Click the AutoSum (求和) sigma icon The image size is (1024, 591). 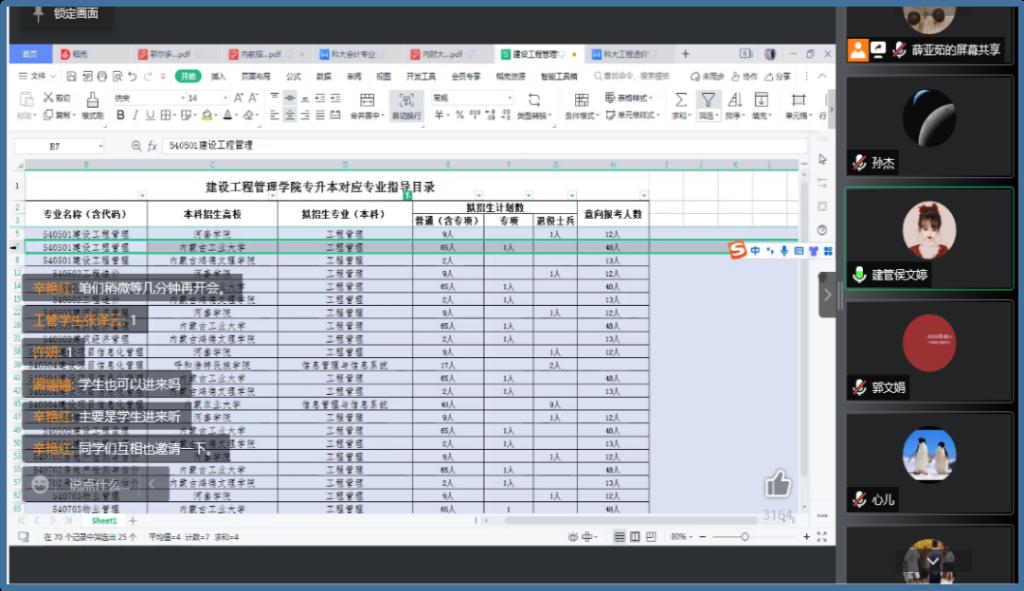pos(680,100)
